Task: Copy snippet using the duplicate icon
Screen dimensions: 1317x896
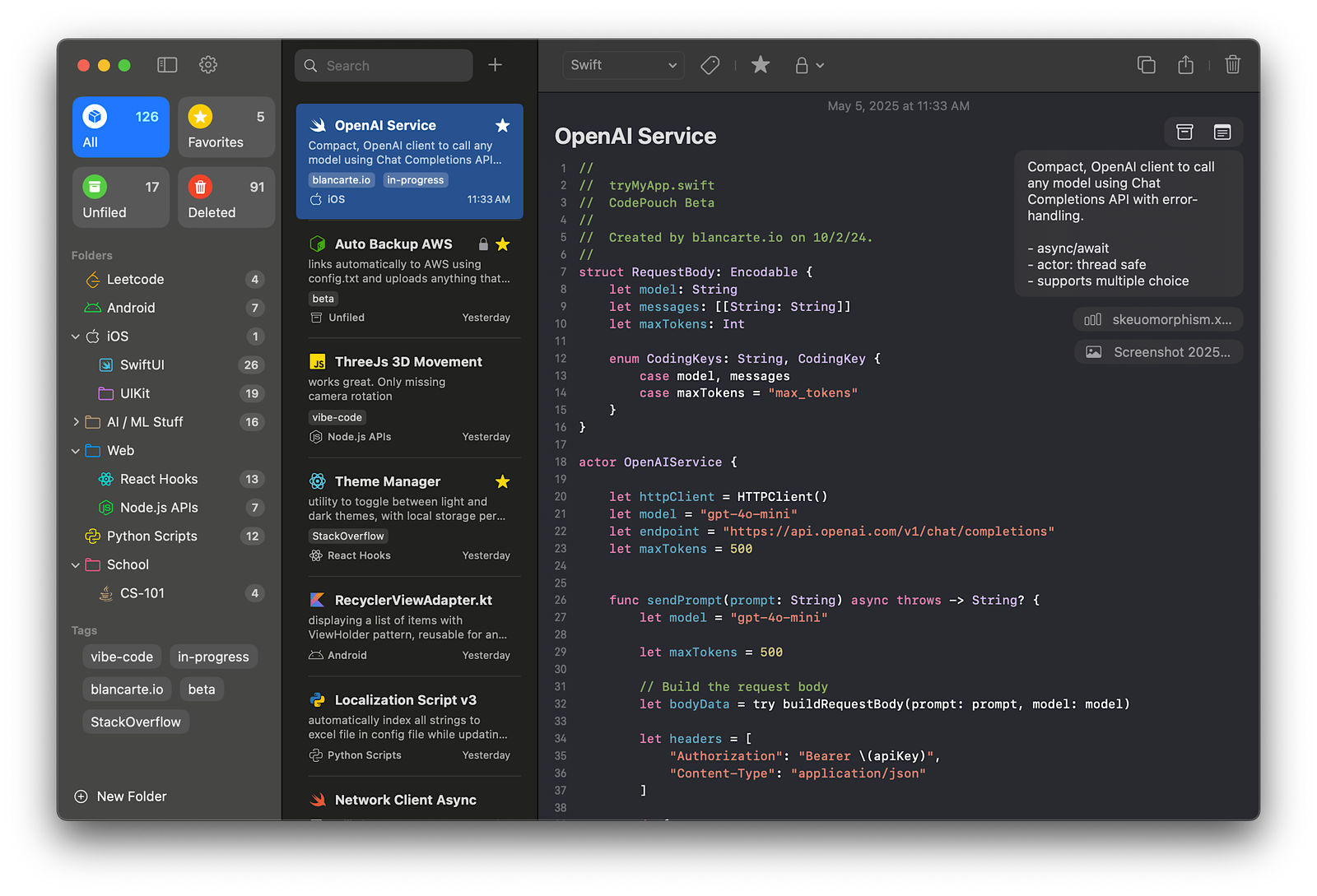Action: [x=1146, y=65]
